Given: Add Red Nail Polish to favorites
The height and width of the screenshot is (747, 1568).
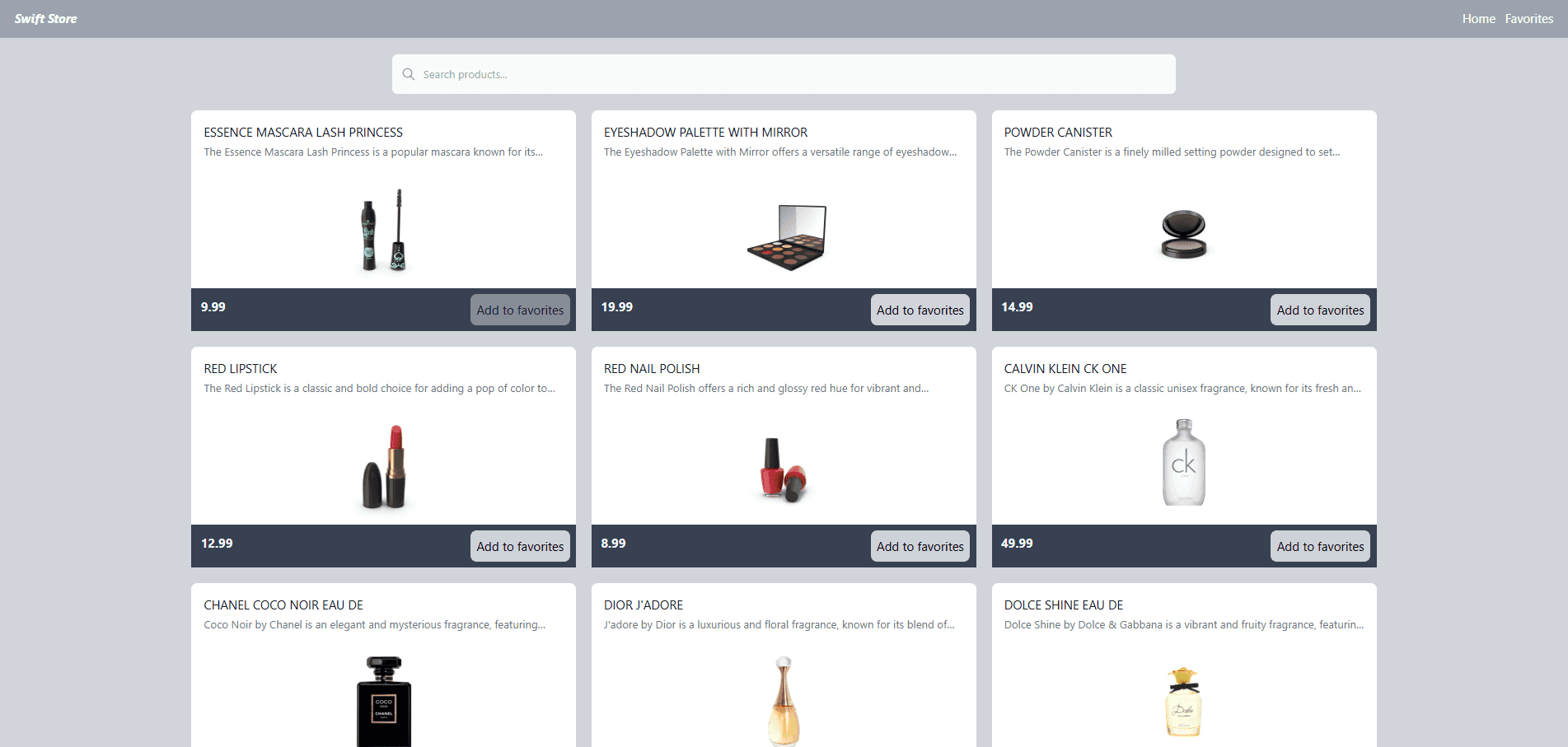Looking at the screenshot, I should click(920, 546).
